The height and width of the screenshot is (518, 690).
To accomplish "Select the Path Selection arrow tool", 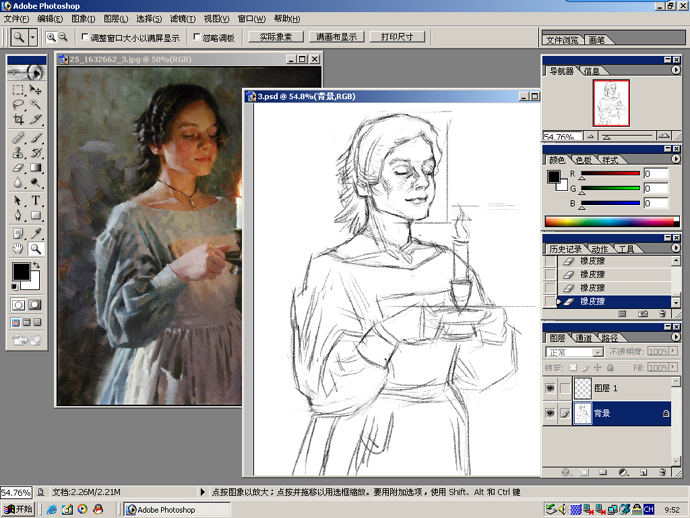I will pyautogui.click(x=18, y=201).
